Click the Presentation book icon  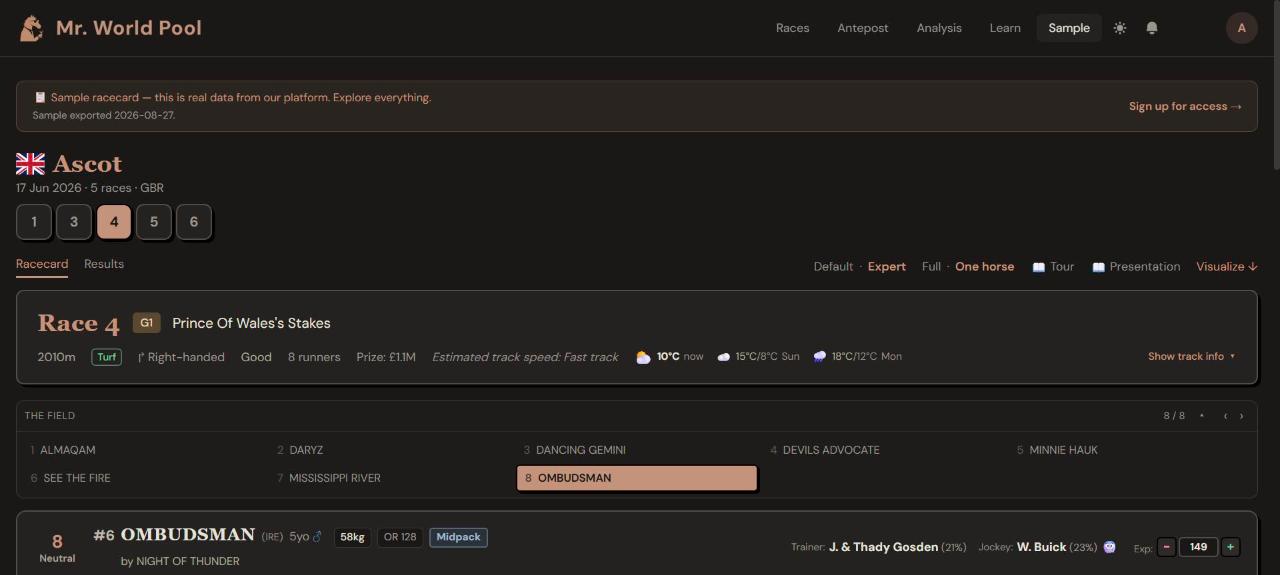1099,267
